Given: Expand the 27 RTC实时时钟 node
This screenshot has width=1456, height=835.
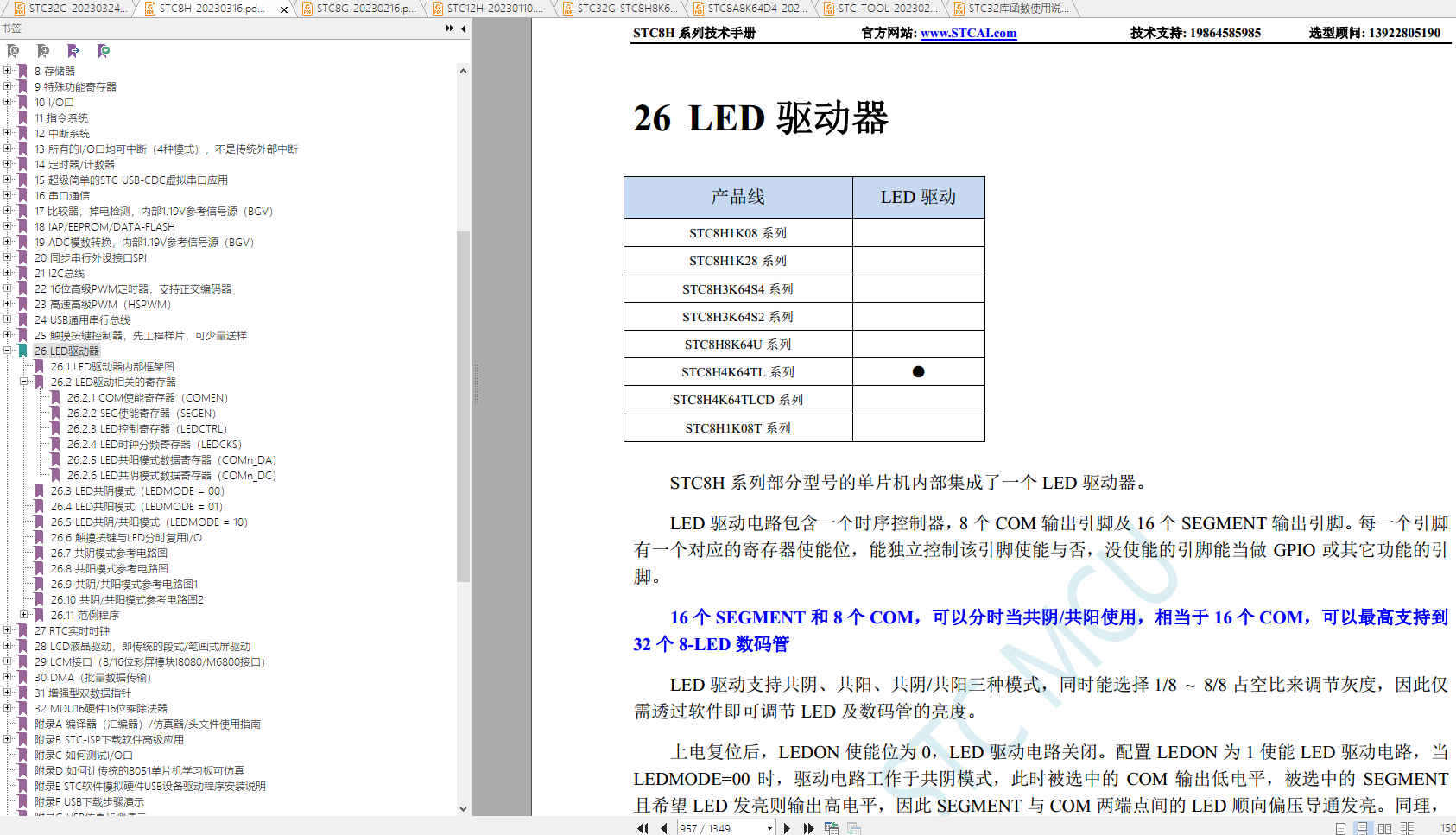Looking at the screenshot, I should (8, 630).
